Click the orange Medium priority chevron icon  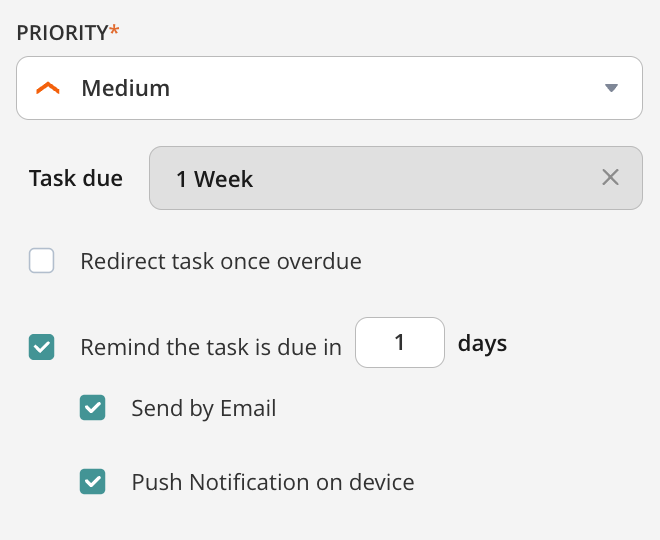tap(47, 88)
